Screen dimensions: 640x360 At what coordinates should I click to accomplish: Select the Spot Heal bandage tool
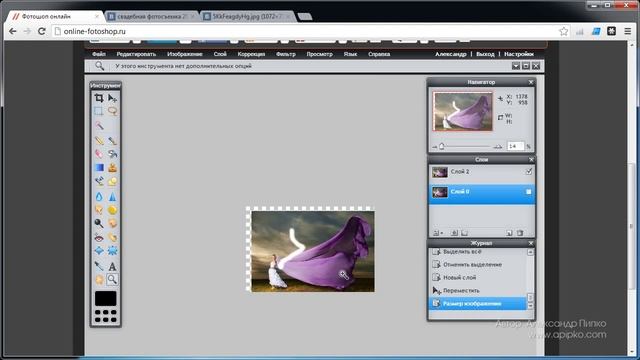pos(112,237)
